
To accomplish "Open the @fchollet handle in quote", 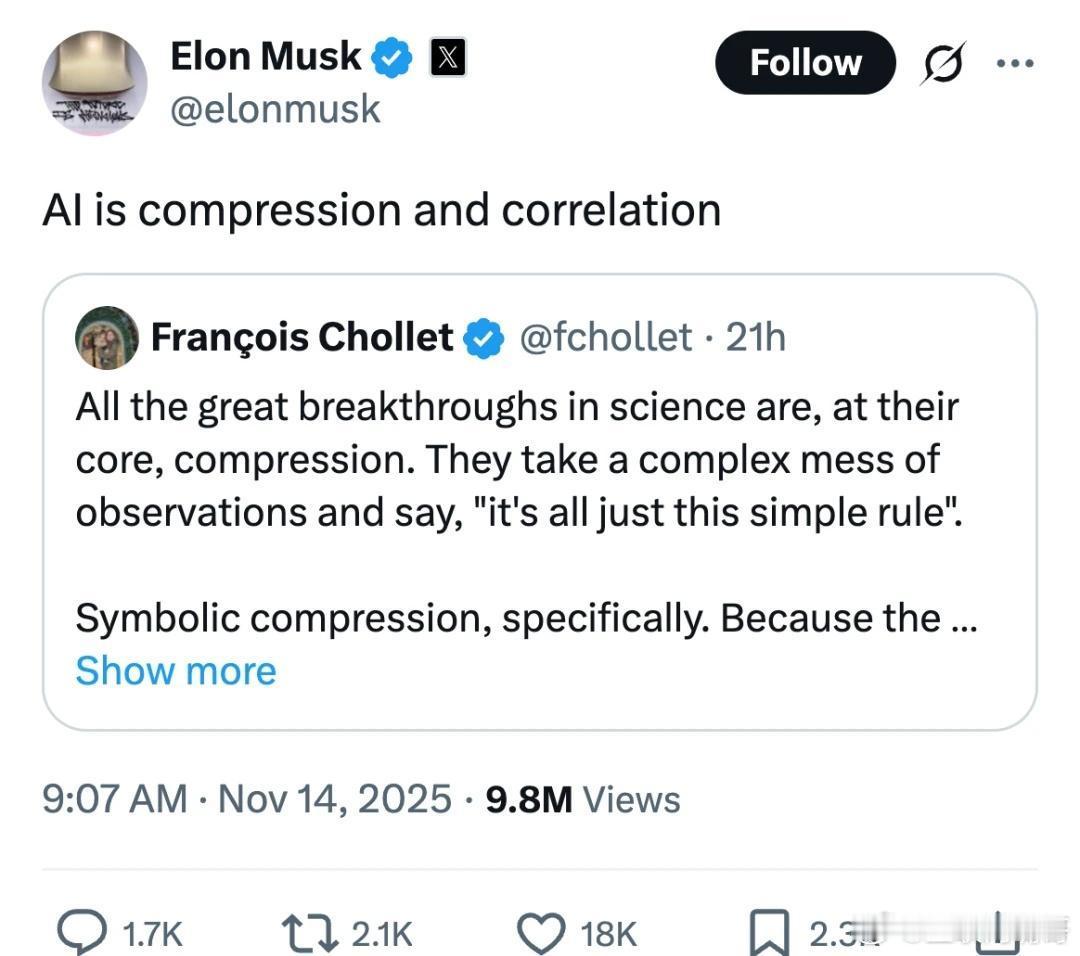I will coord(604,338).
